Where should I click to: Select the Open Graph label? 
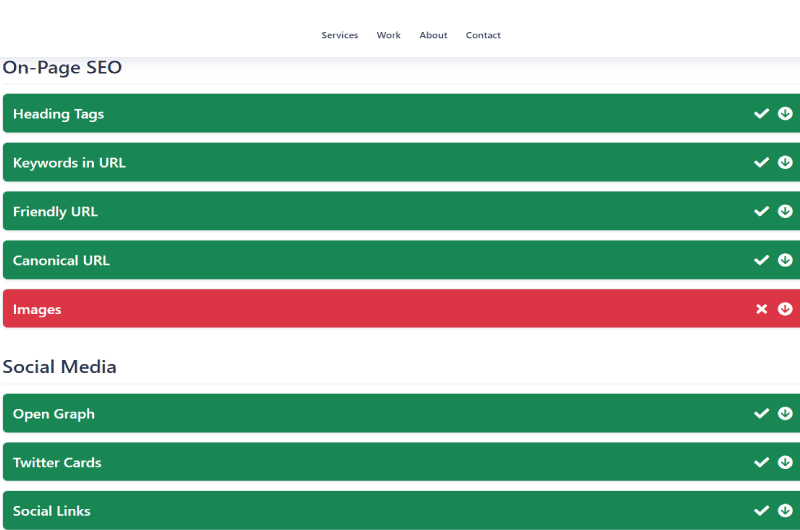point(54,414)
